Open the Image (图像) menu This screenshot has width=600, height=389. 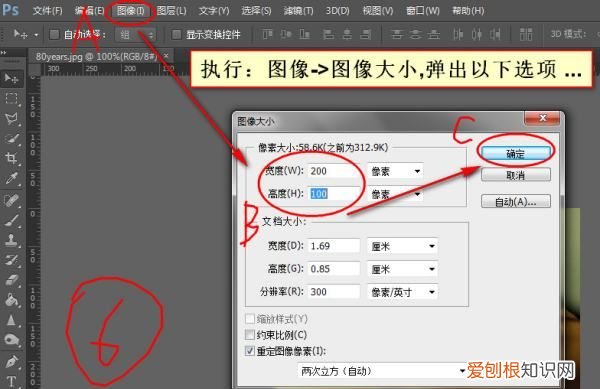click(x=131, y=11)
